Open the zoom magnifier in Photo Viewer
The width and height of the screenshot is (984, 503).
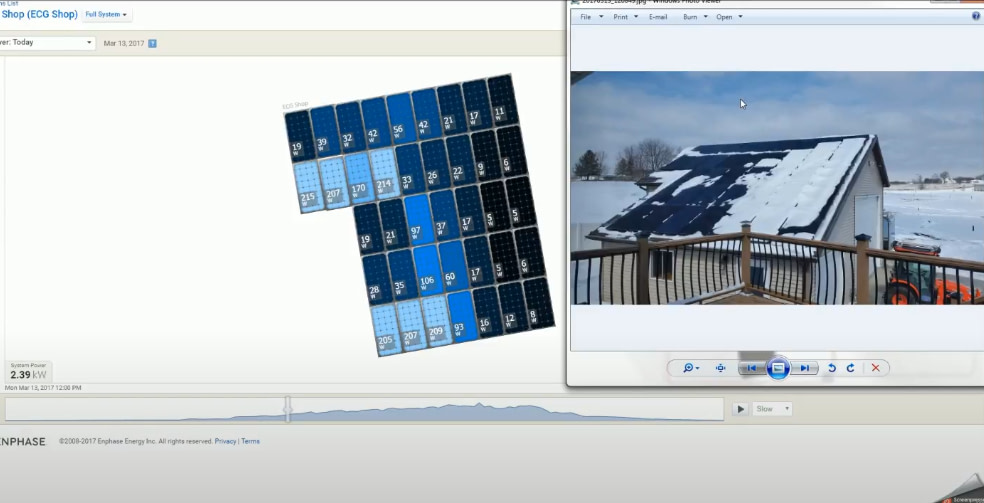pyautogui.click(x=691, y=368)
